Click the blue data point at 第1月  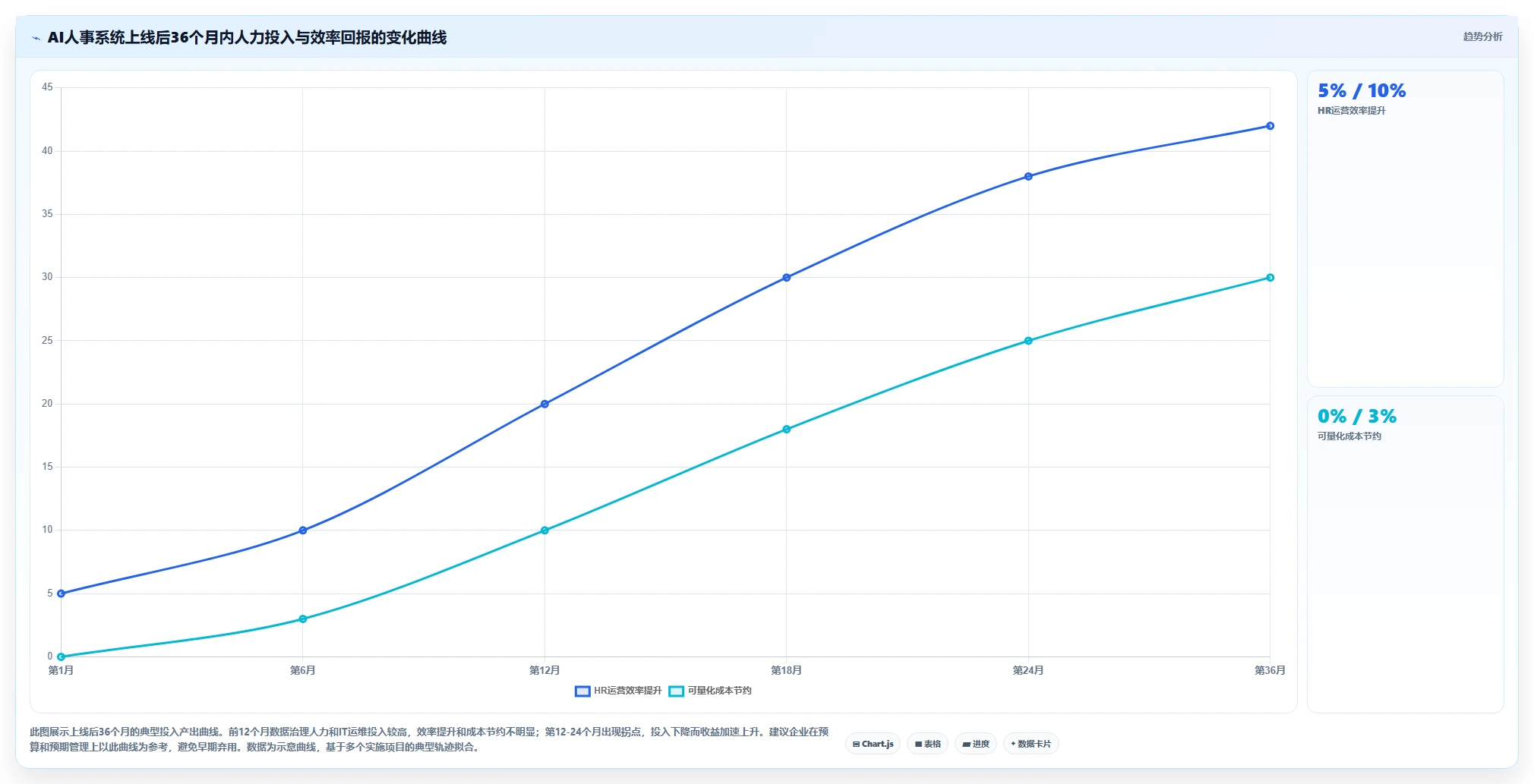click(61, 594)
